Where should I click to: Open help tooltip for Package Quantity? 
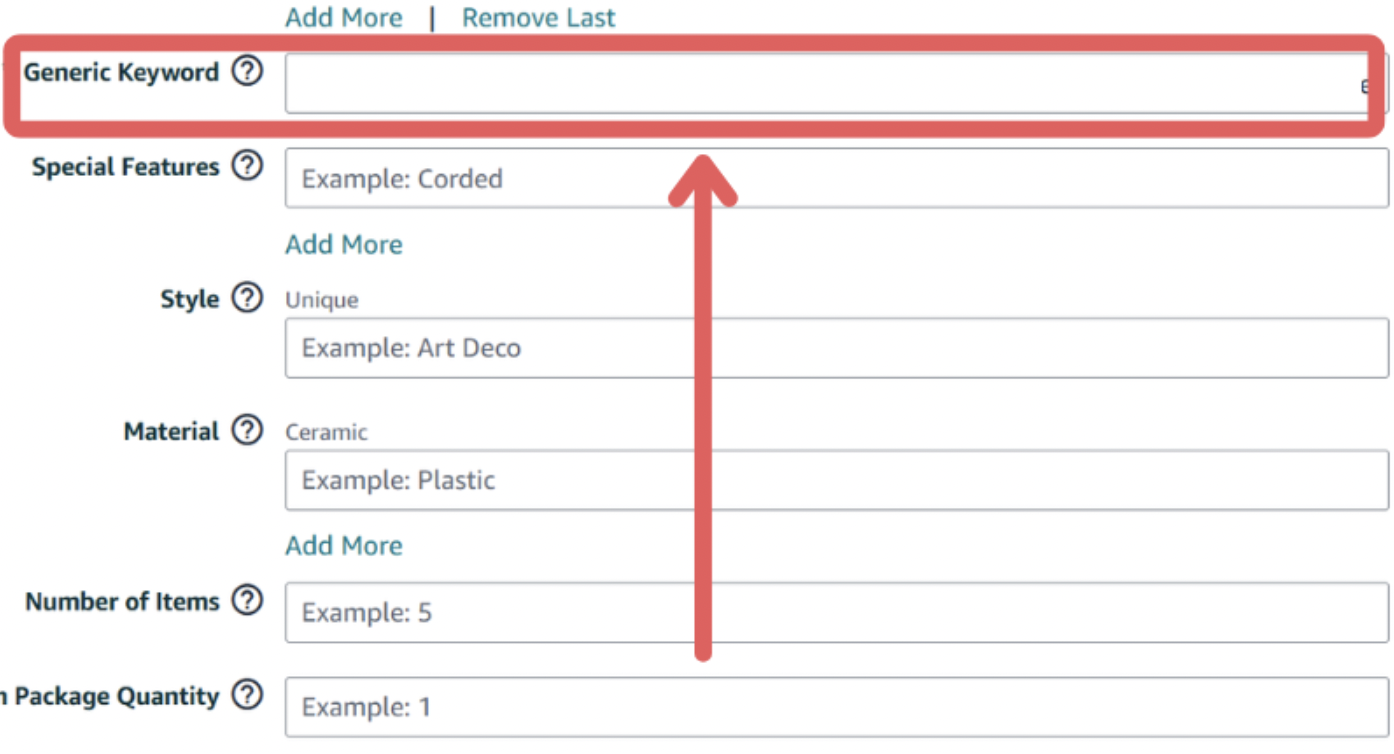246,695
